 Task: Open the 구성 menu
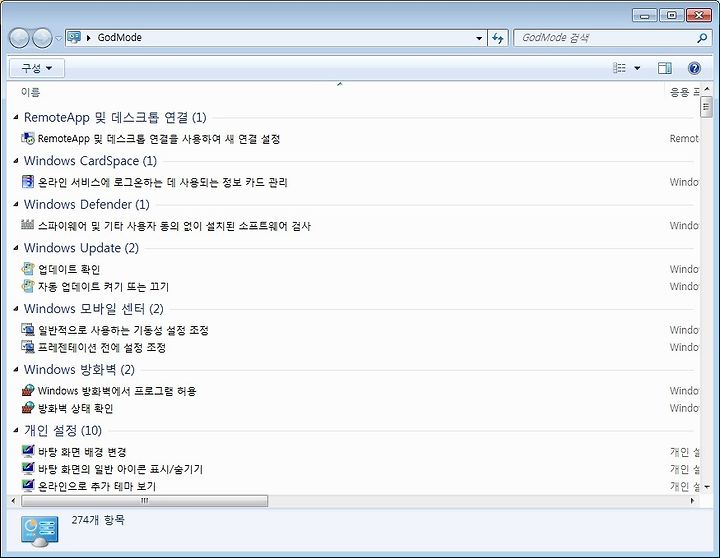(37, 68)
